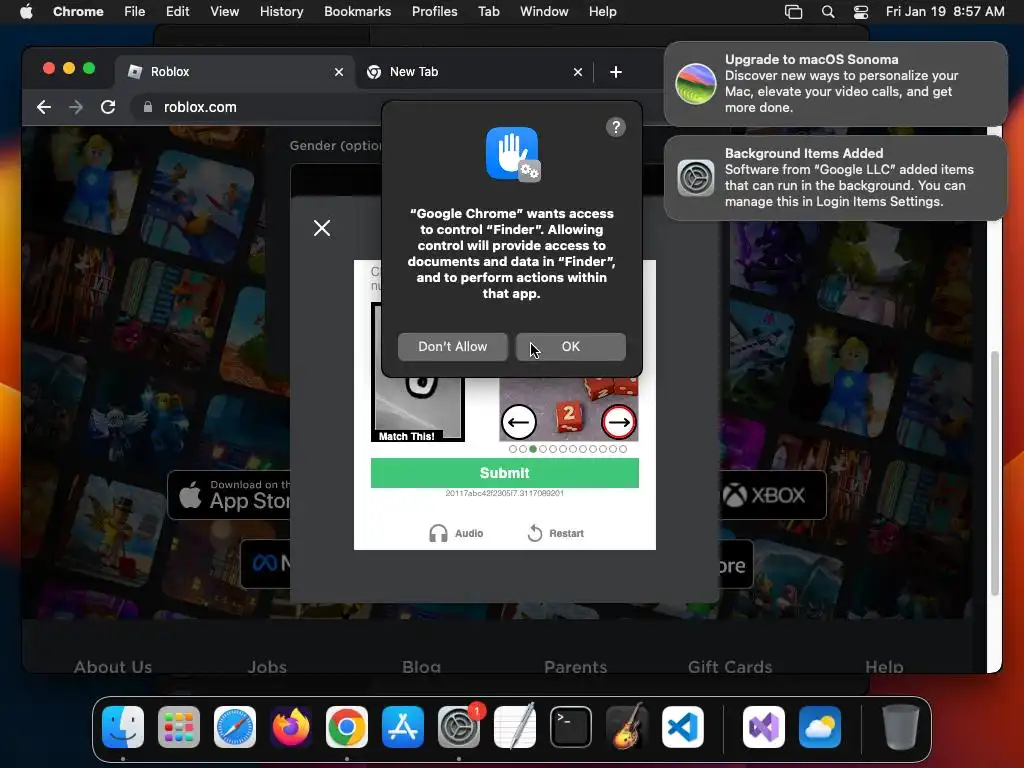This screenshot has height=768, width=1024.
Task: Switch to the New Tab tab
Action: pyautogui.click(x=475, y=72)
